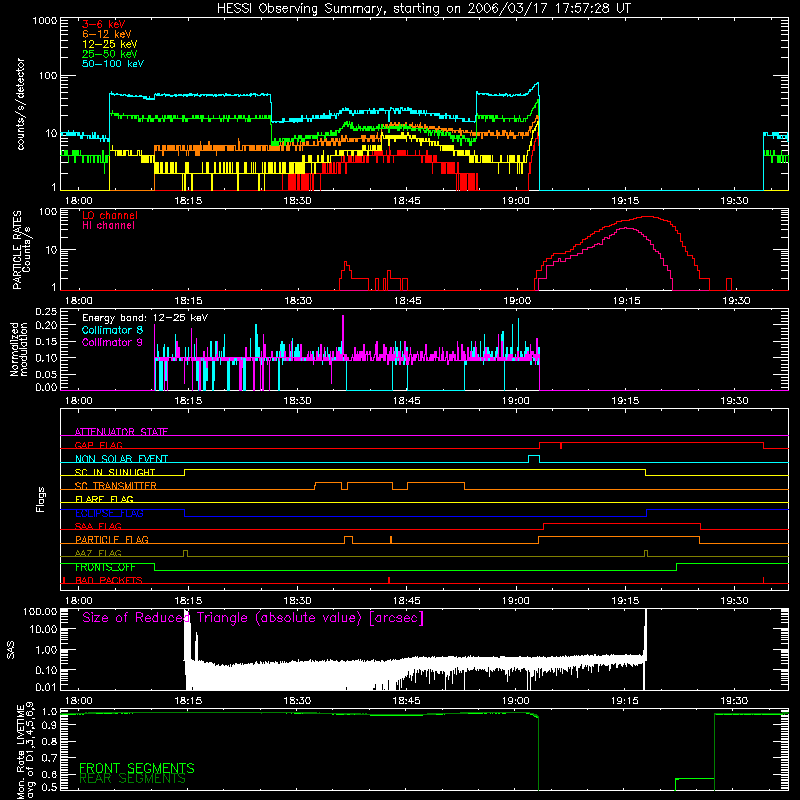800x800 pixels.
Task: Select the Collimator 9 legend label
Action: [x=112, y=342]
